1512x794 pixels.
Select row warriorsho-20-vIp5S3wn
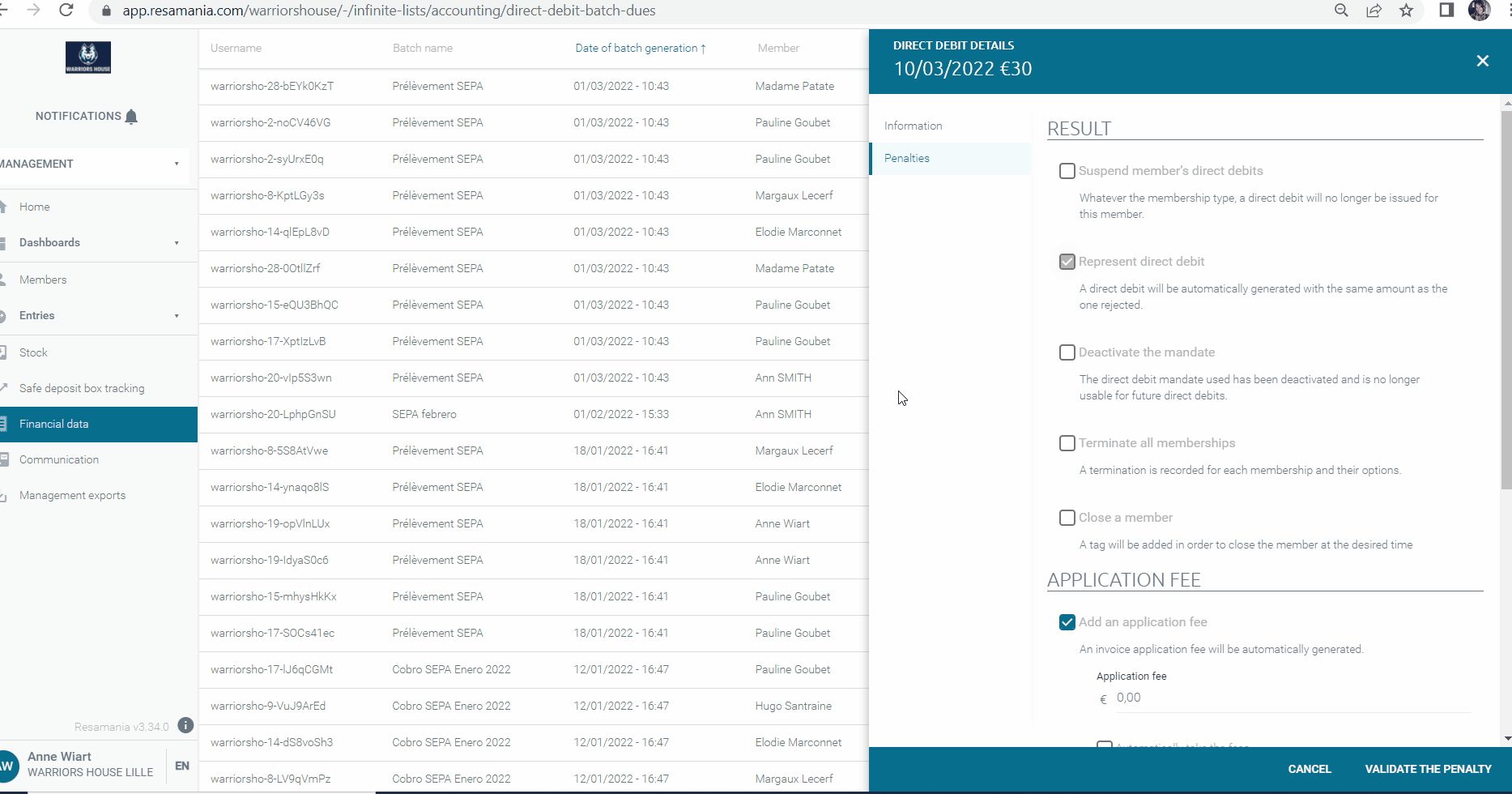click(x=534, y=378)
